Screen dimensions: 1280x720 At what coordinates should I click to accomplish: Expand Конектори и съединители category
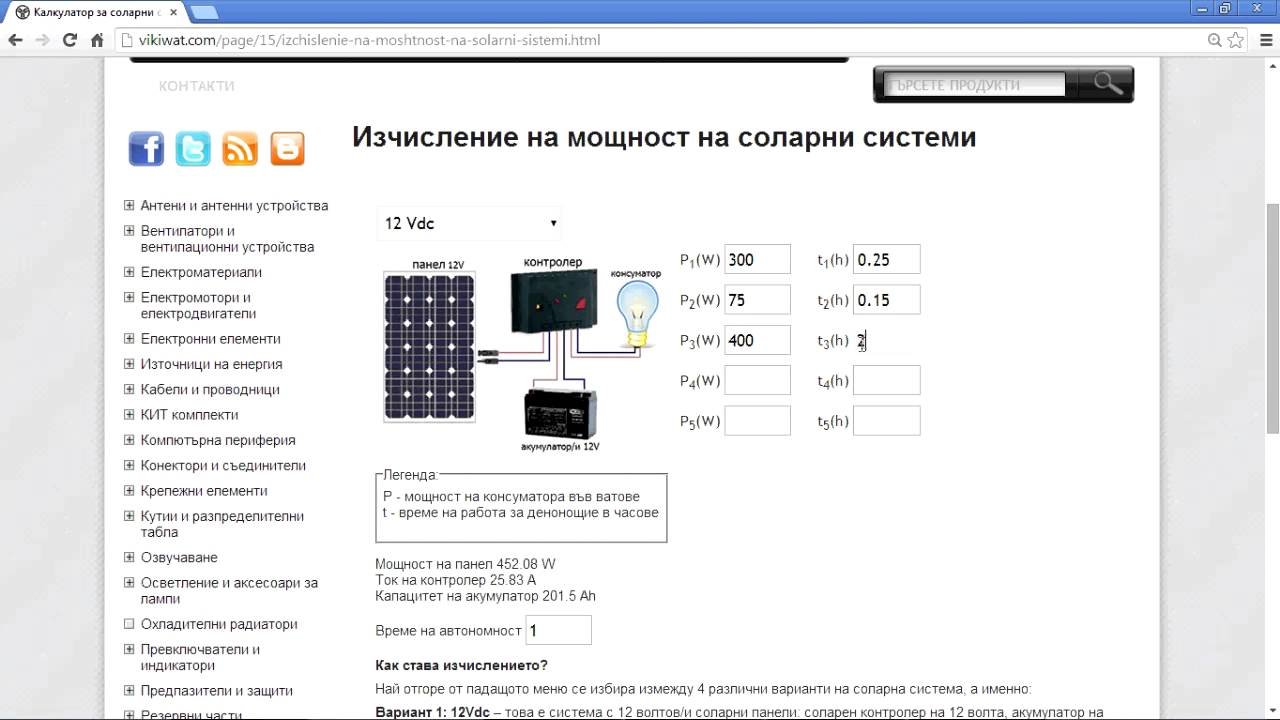[x=129, y=465]
